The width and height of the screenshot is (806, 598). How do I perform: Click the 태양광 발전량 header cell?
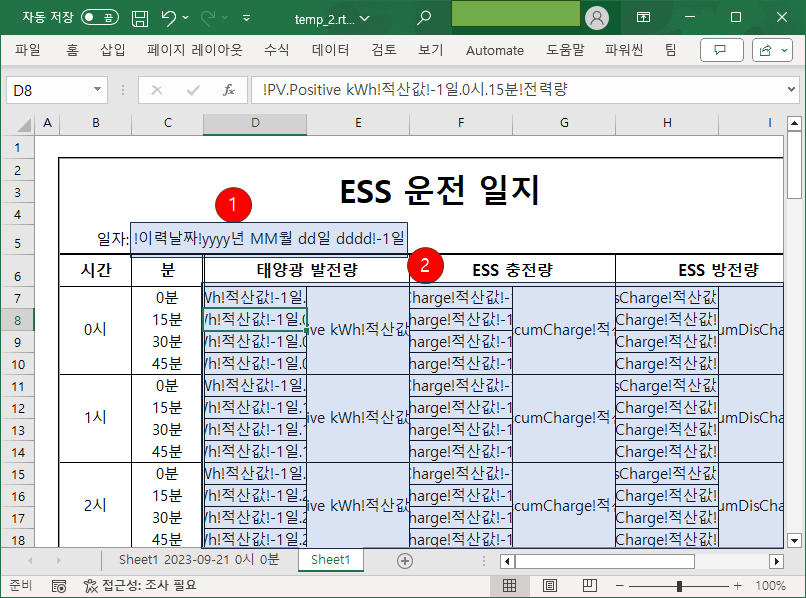coord(307,270)
